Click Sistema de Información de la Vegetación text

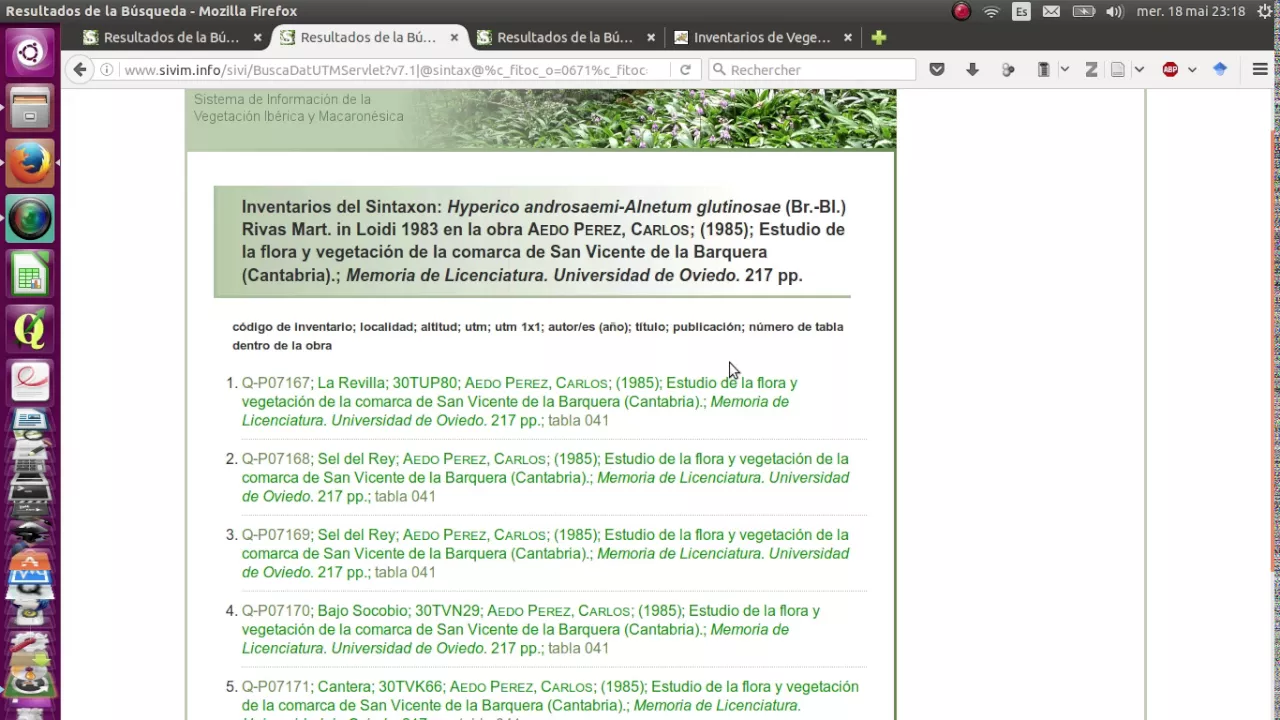pyautogui.click(x=298, y=108)
